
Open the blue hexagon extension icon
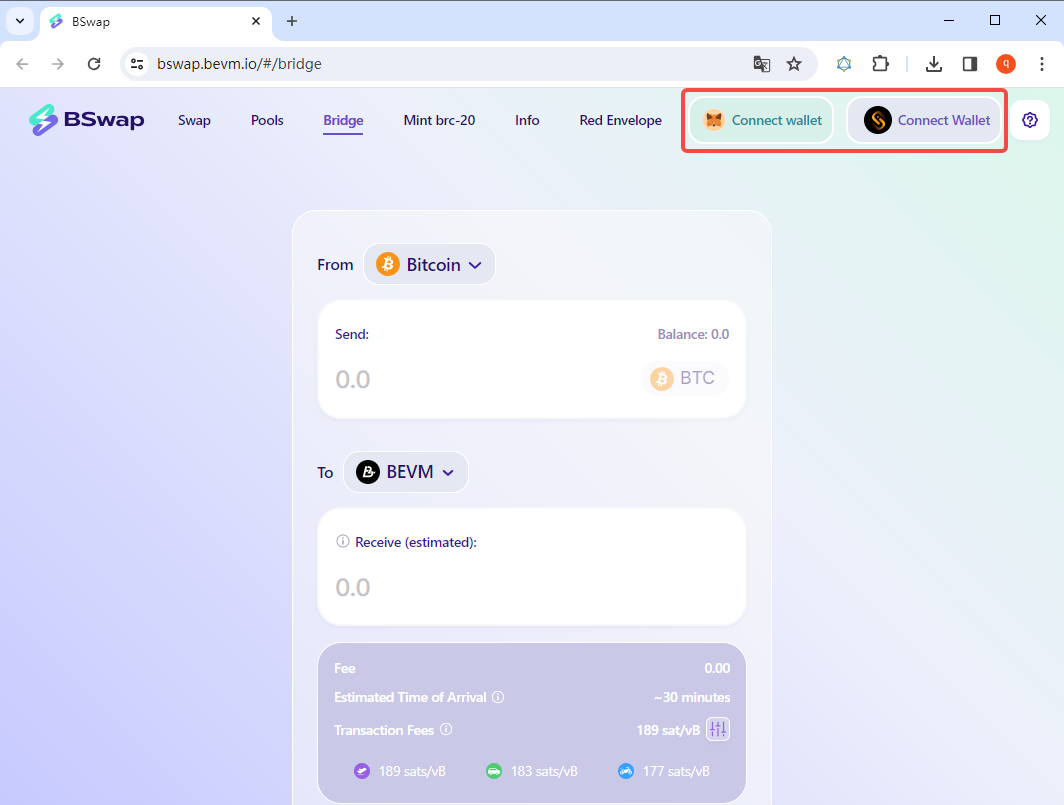843,64
